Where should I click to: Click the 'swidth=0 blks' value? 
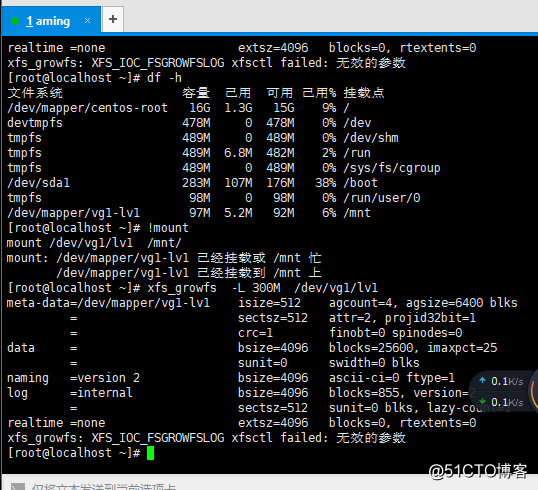coord(374,363)
